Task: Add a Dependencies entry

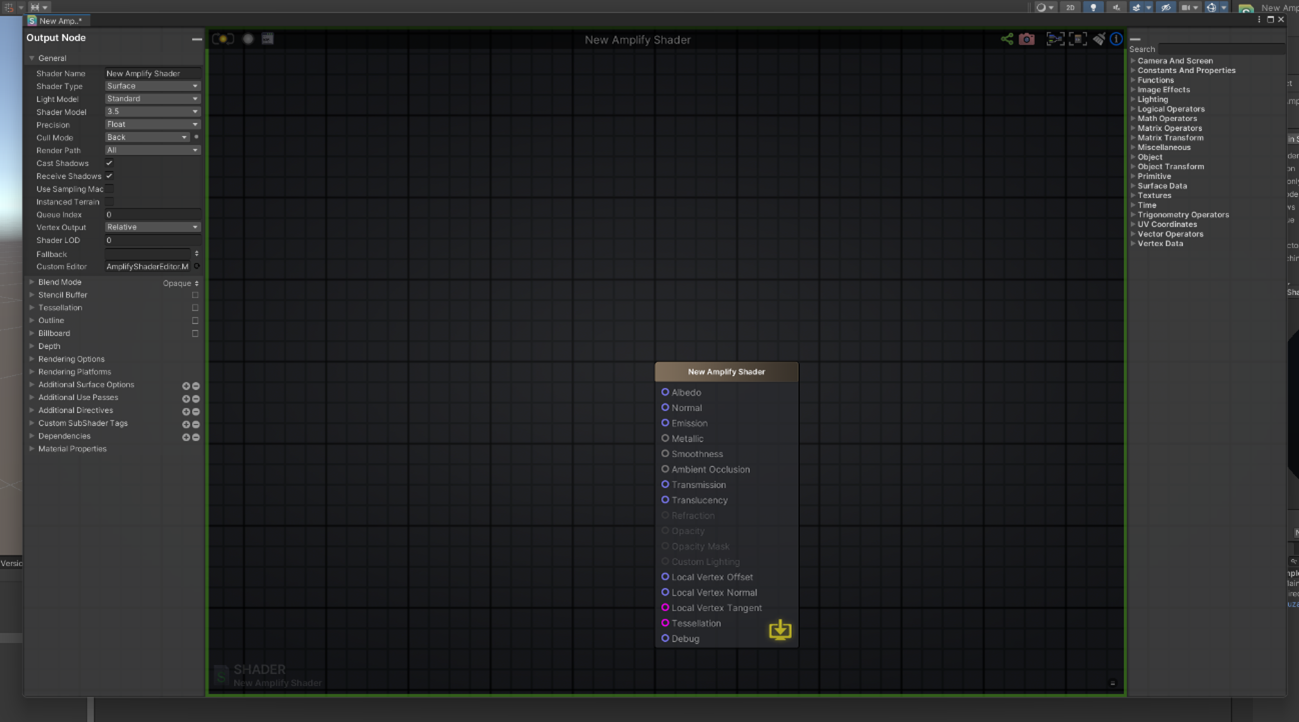Action: pyautogui.click(x=186, y=437)
